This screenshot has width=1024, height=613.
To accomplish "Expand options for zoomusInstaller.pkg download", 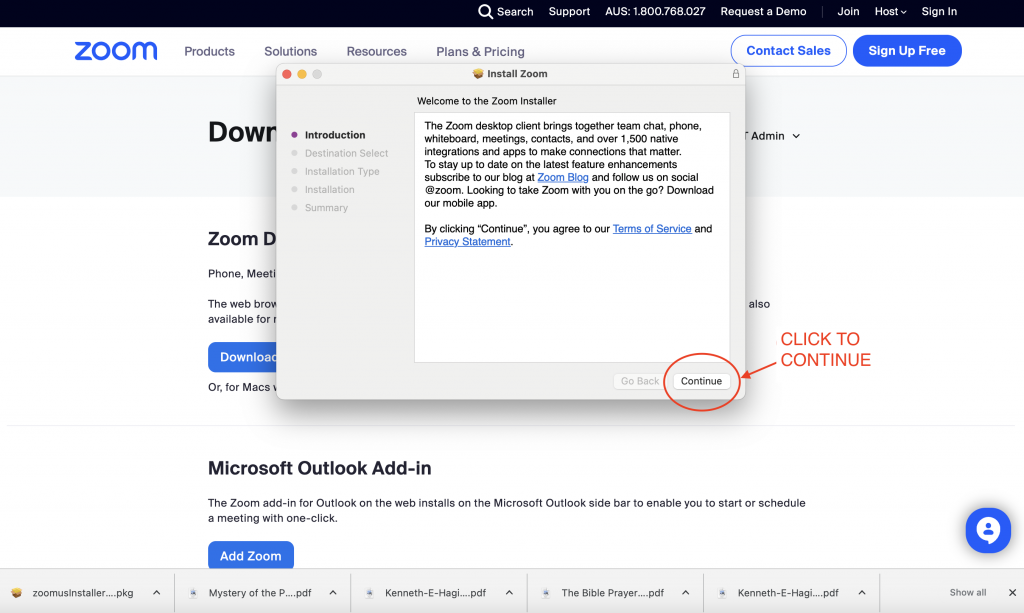I will pyautogui.click(x=157, y=593).
